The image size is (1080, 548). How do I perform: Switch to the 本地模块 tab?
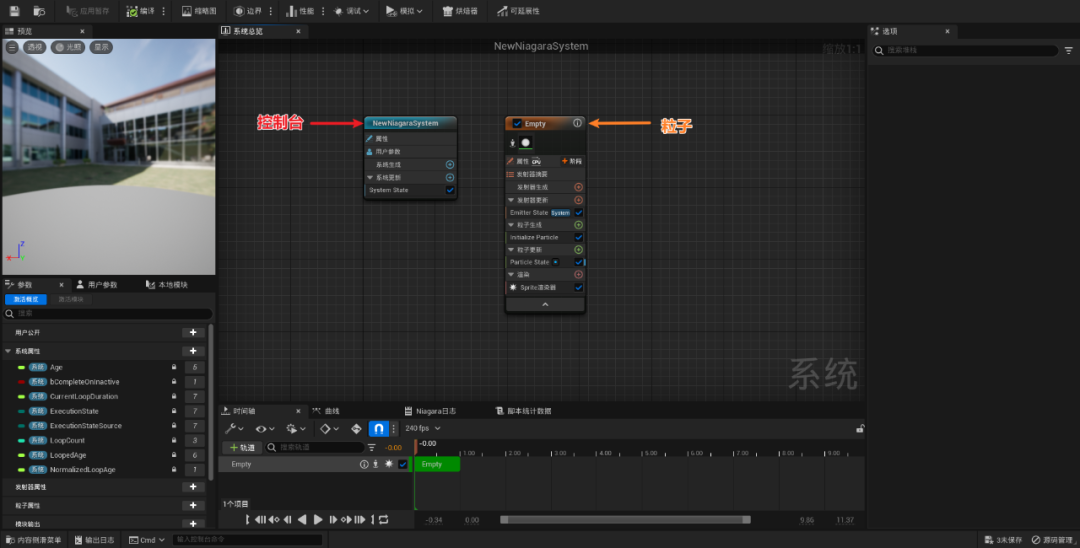[167, 284]
